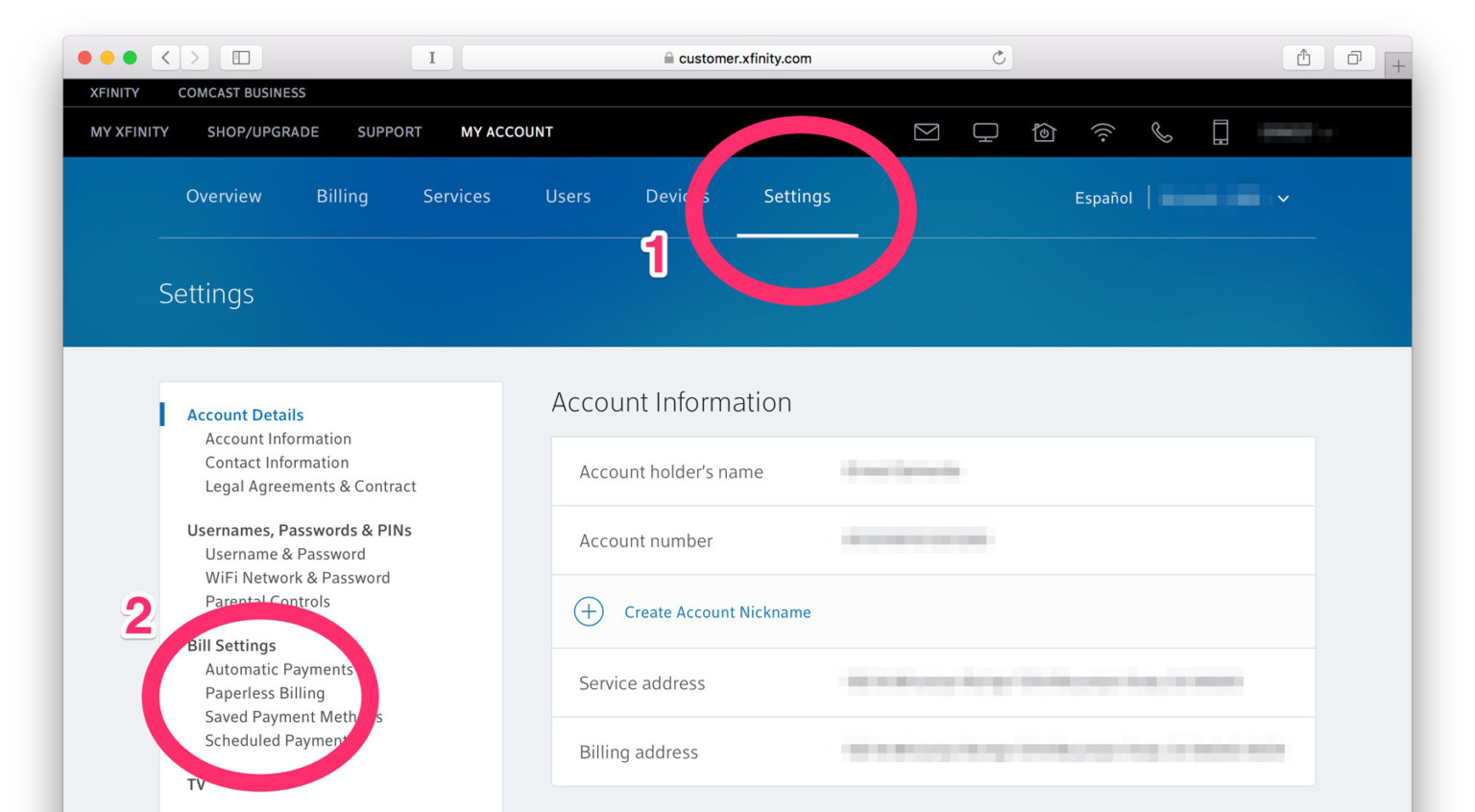
Task: Click the TV icon in the top toolbar
Action: 985,132
